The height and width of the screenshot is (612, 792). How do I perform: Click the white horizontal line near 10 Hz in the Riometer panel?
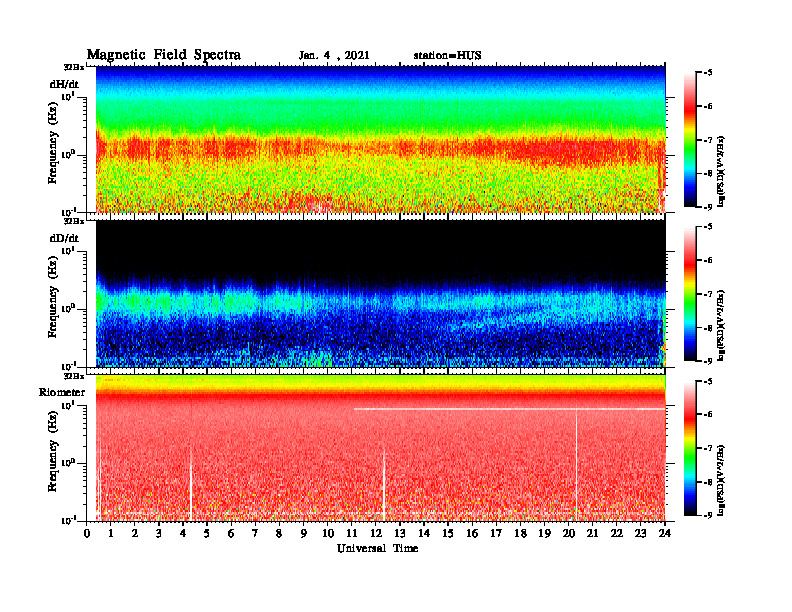[x=509, y=409]
